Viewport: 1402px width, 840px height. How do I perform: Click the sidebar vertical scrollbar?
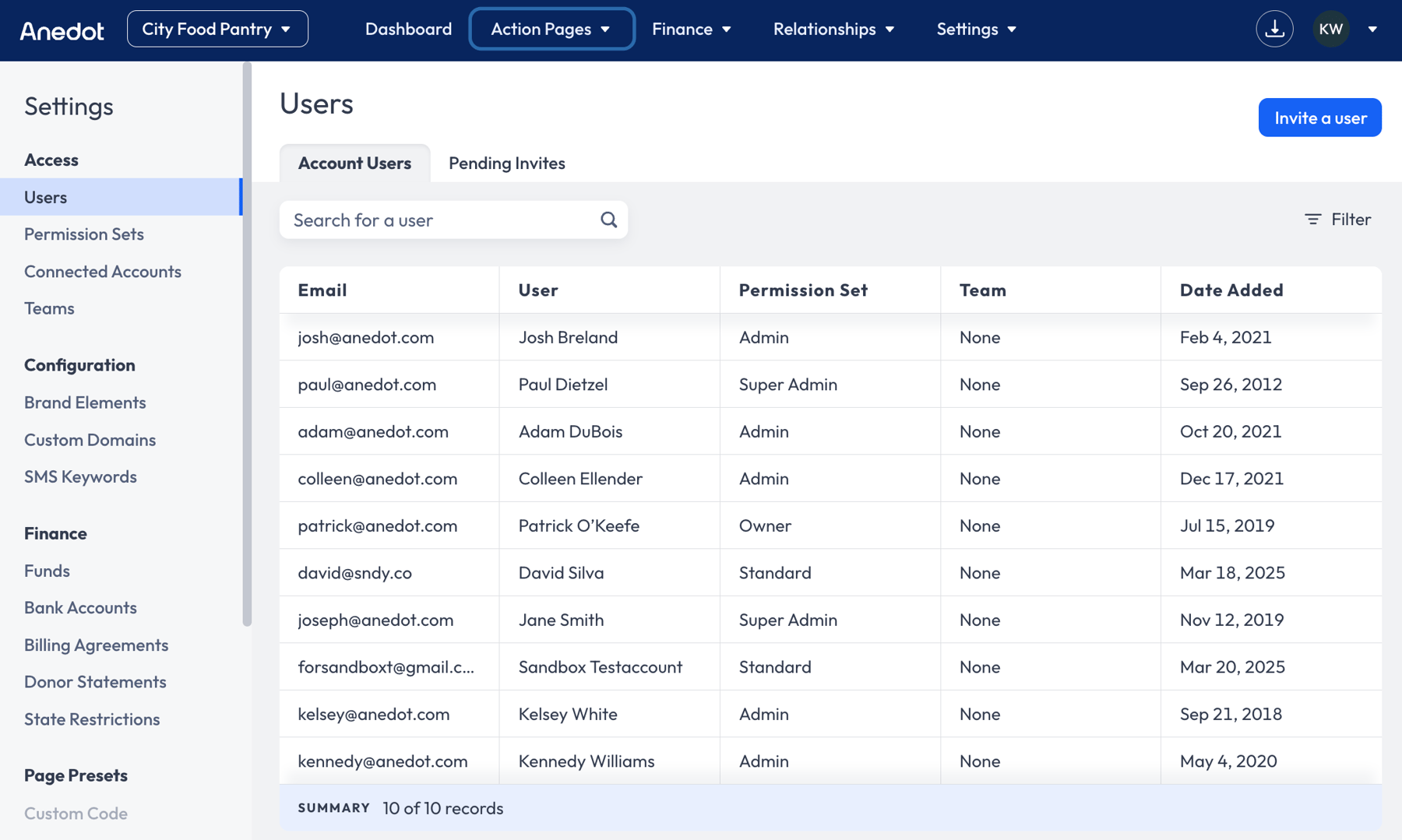click(247, 343)
